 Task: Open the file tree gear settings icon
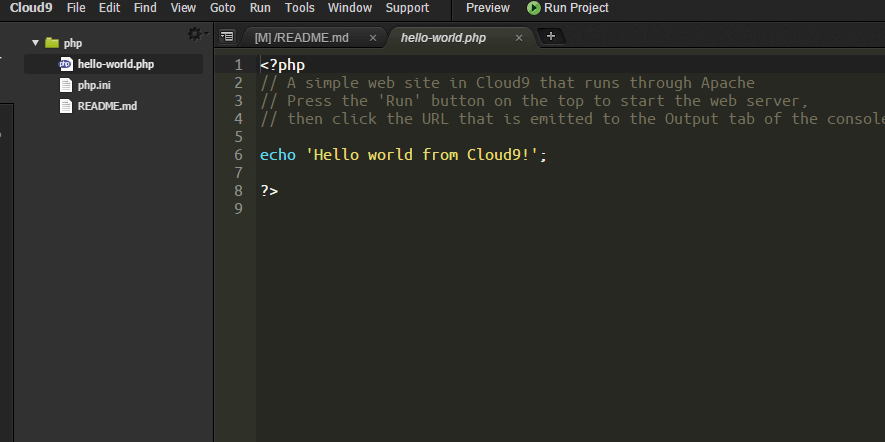tap(195, 34)
